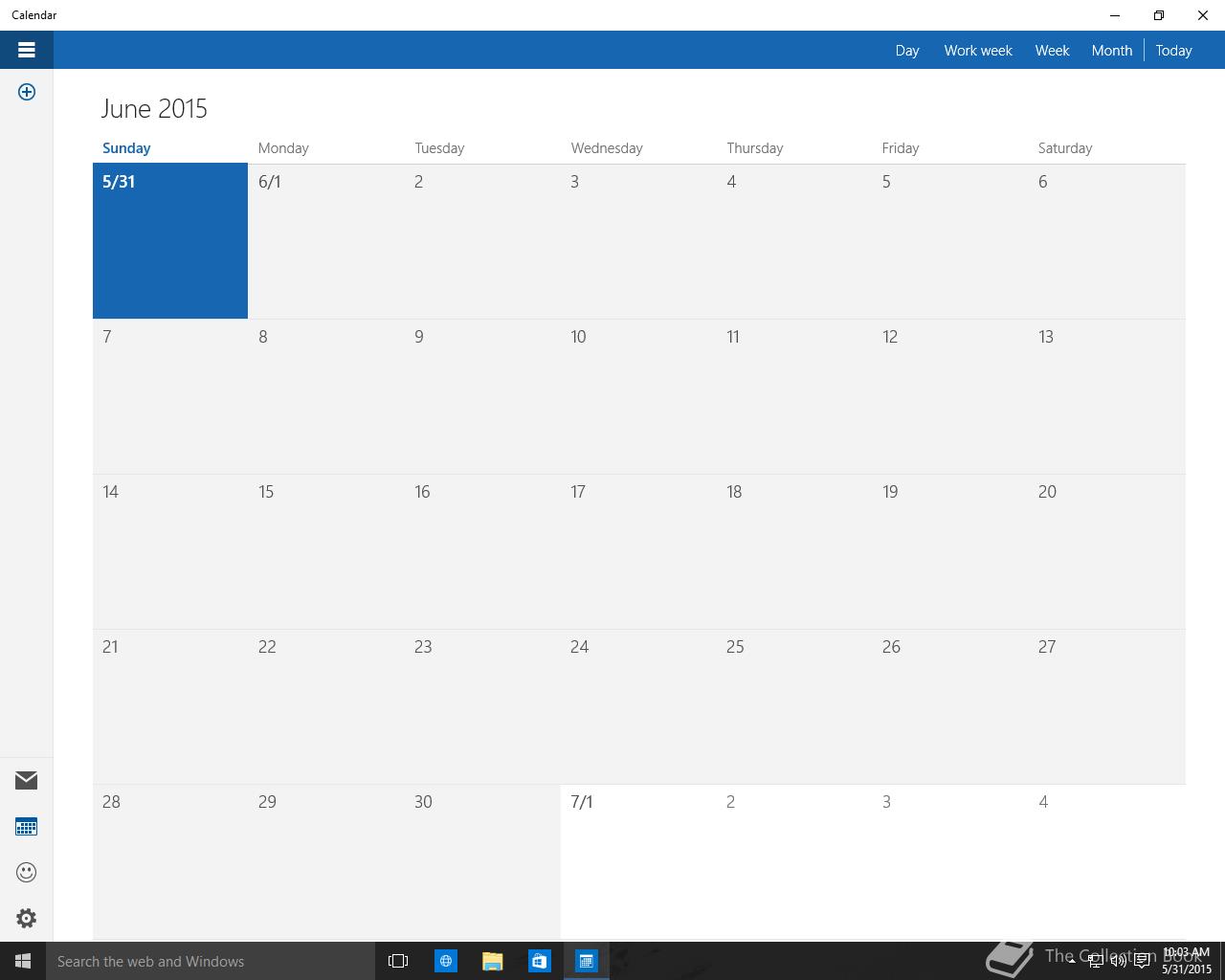Screen dimensions: 1225x980
Task: Select Tuesday June 16 cell
Action: (482, 551)
